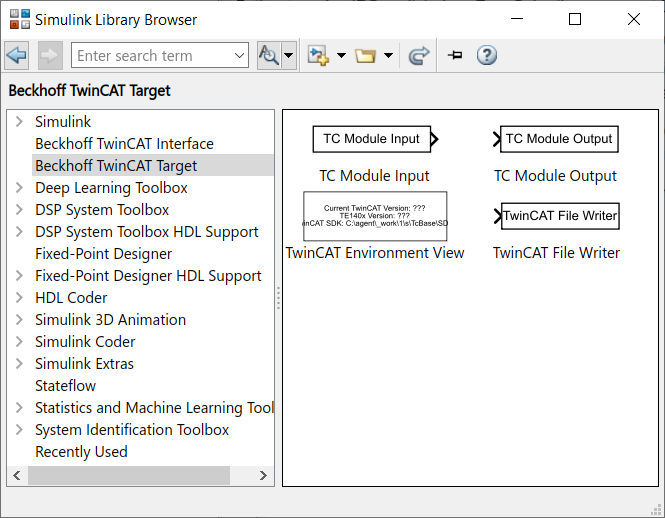
Task: Select Beckhoff TwinCAT Interface library
Action: tap(124, 144)
